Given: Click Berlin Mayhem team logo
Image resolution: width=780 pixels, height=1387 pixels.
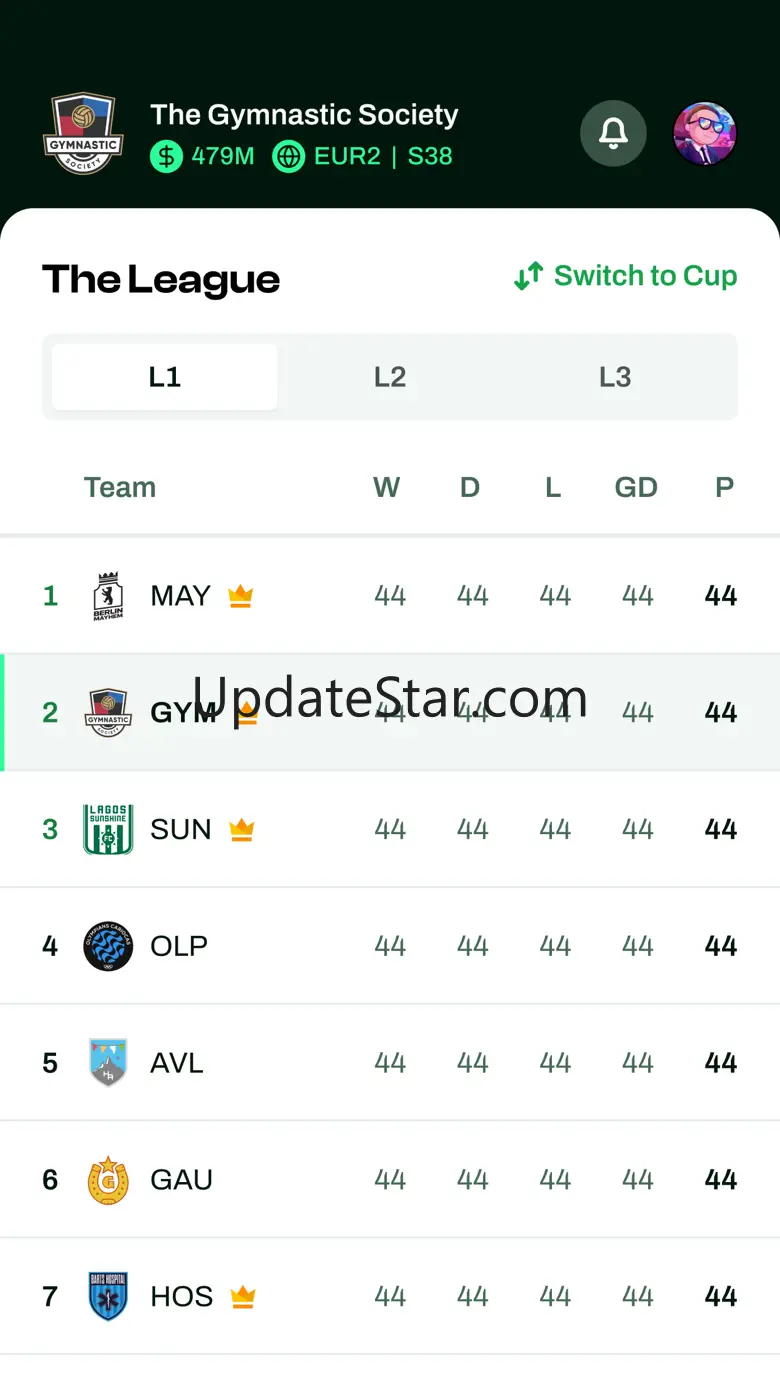Looking at the screenshot, I should [x=107, y=597].
